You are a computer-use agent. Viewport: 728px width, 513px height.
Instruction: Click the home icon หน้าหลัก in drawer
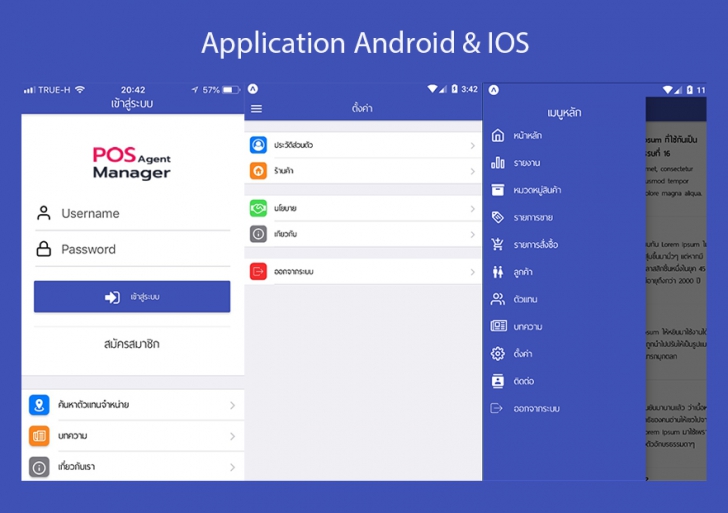(498, 136)
